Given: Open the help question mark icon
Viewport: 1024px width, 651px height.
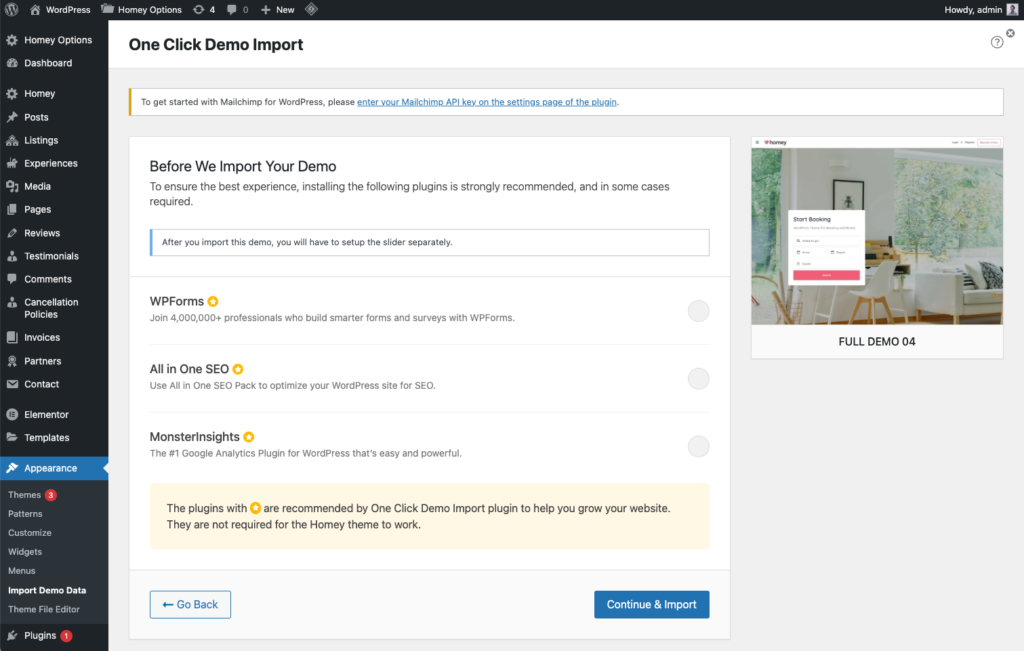Looking at the screenshot, I should 997,42.
